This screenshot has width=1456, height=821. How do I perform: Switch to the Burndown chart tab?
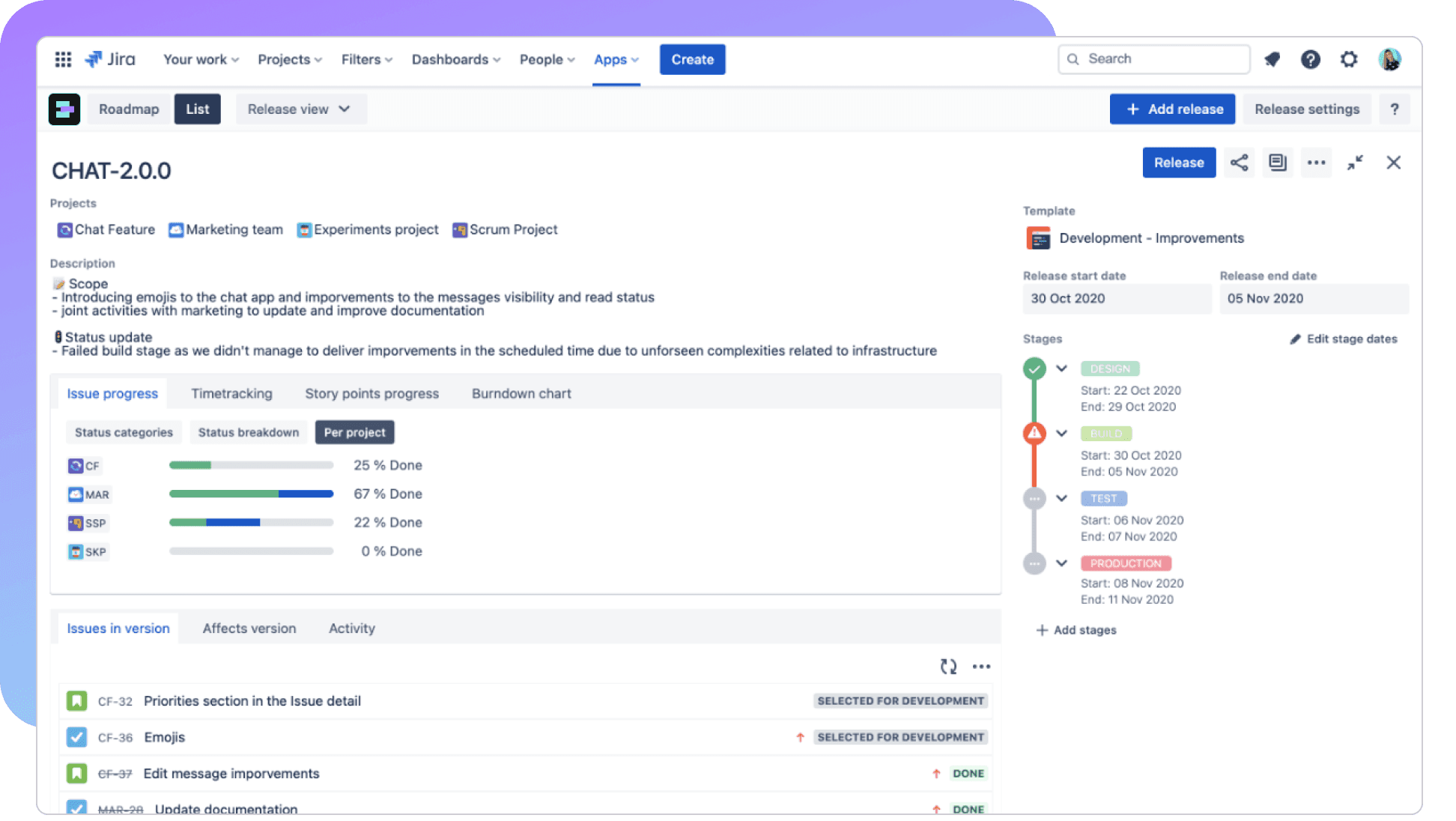(x=521, y=393)
